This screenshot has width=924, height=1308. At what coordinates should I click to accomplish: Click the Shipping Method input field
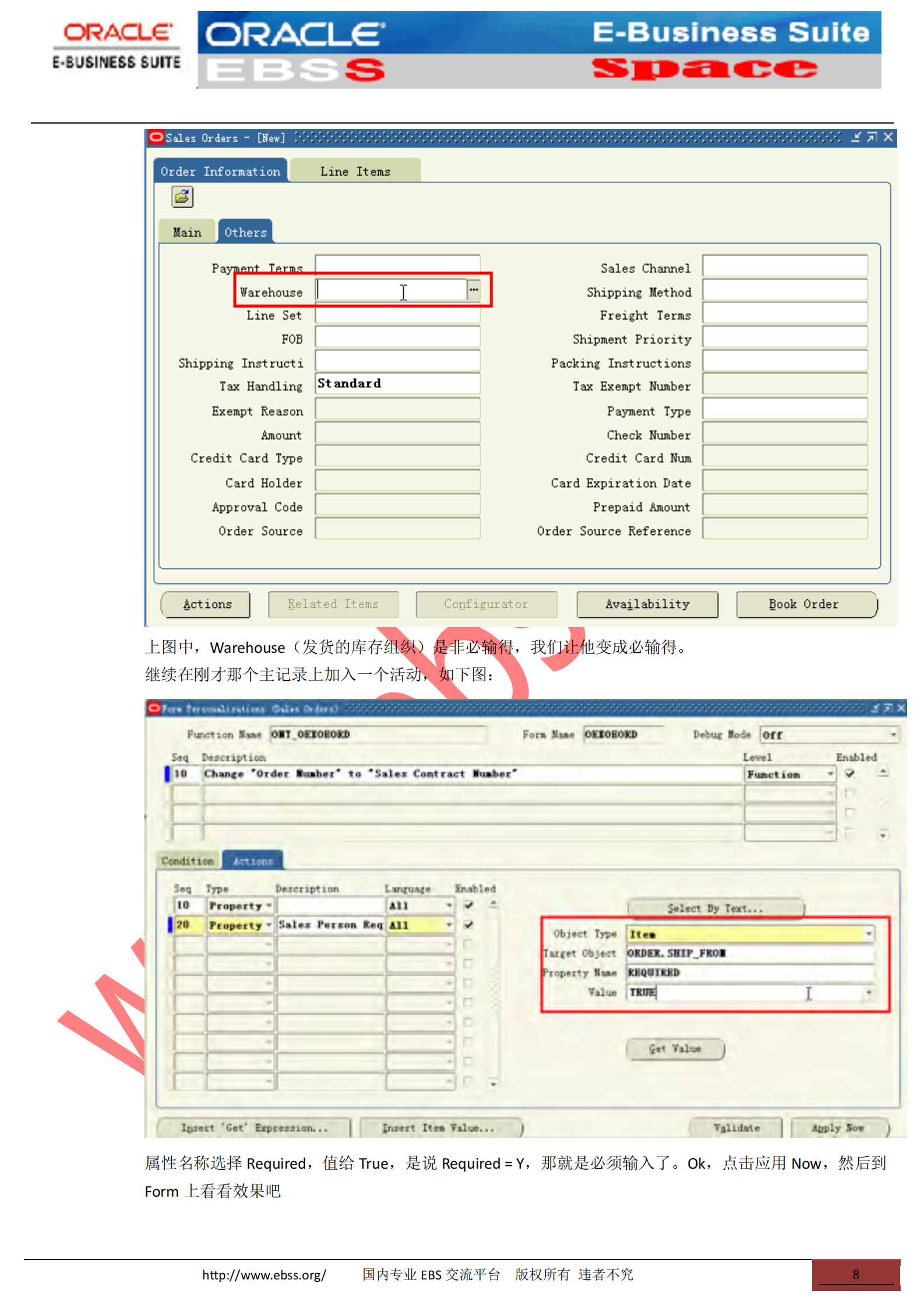point(785,290)
